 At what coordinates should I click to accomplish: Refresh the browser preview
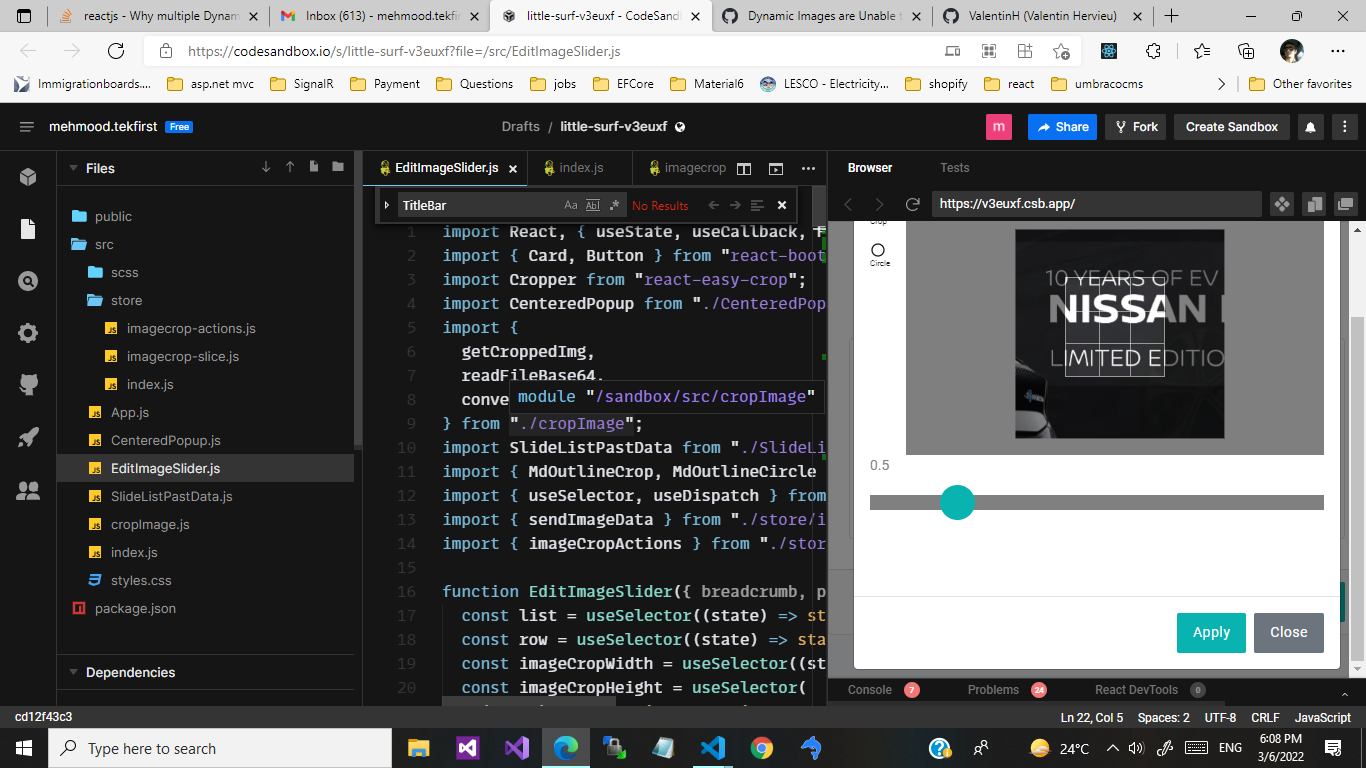912,204
